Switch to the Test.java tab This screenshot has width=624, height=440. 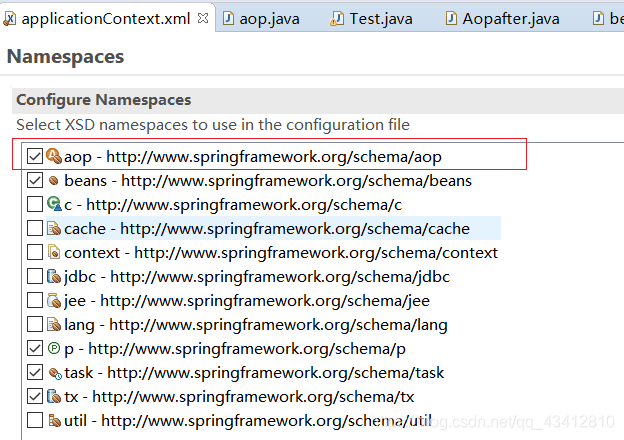[x=380, y=18]
